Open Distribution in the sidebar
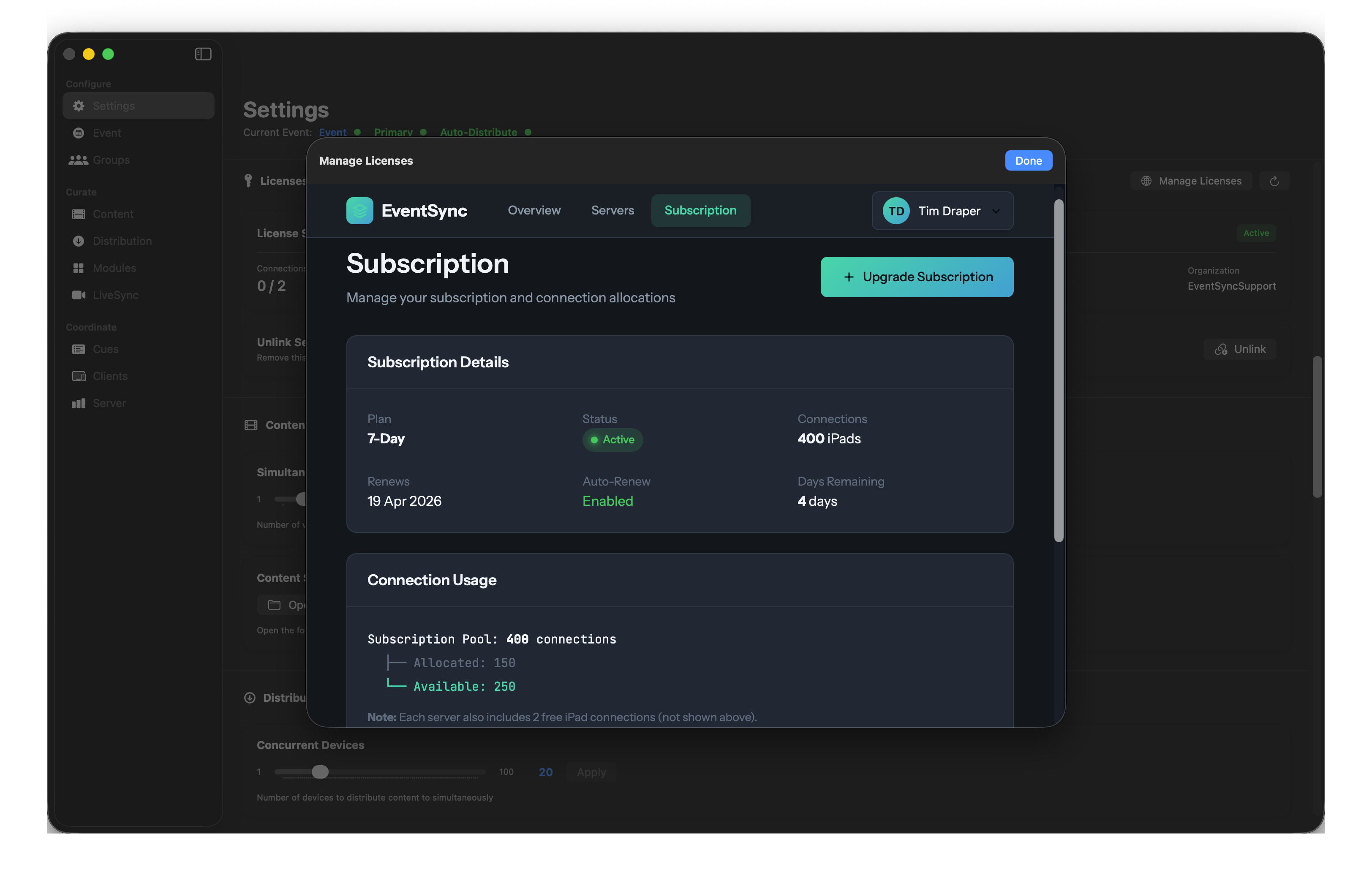 139,242
